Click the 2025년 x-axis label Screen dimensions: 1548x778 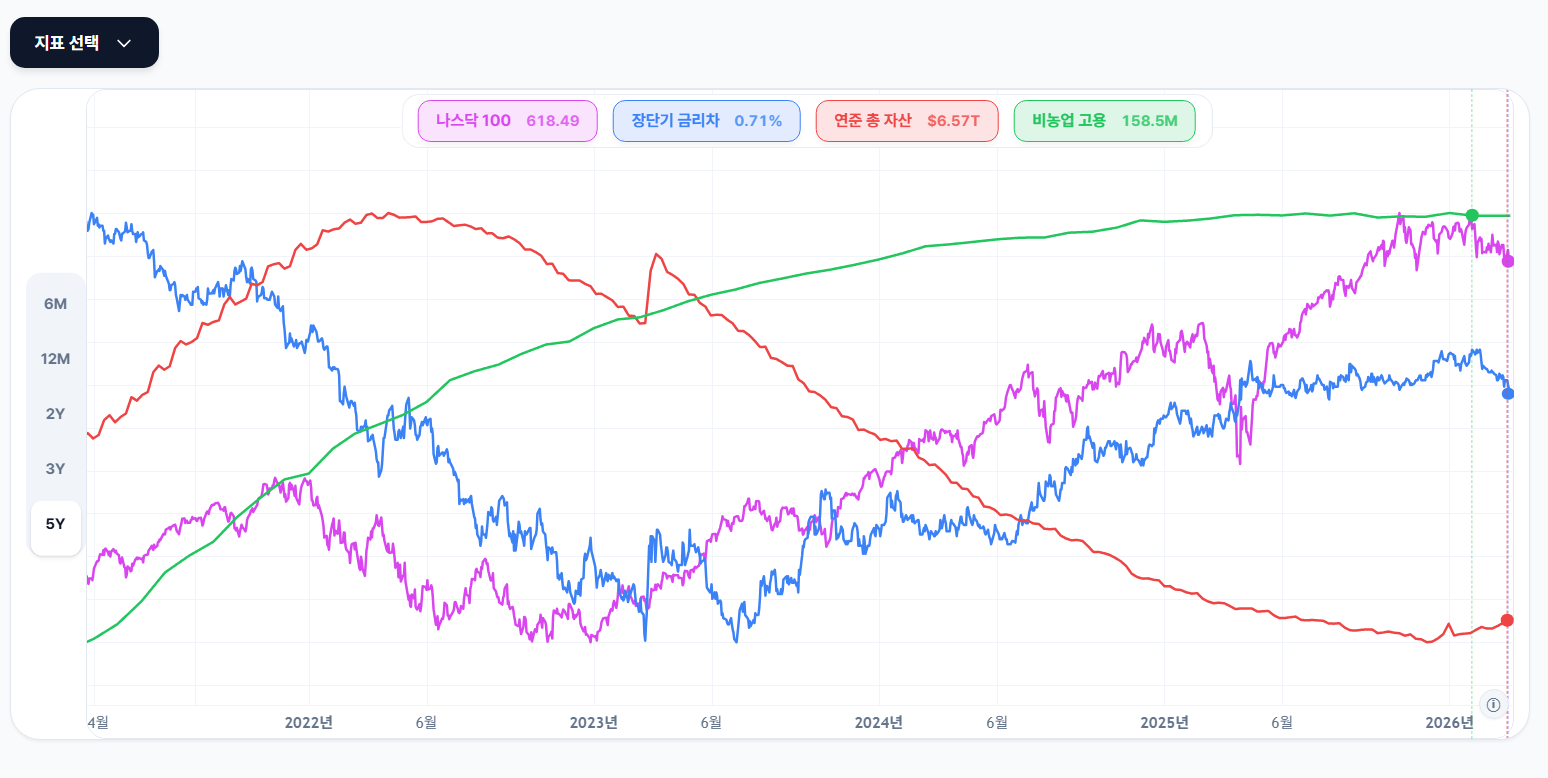coord(1165,722)
